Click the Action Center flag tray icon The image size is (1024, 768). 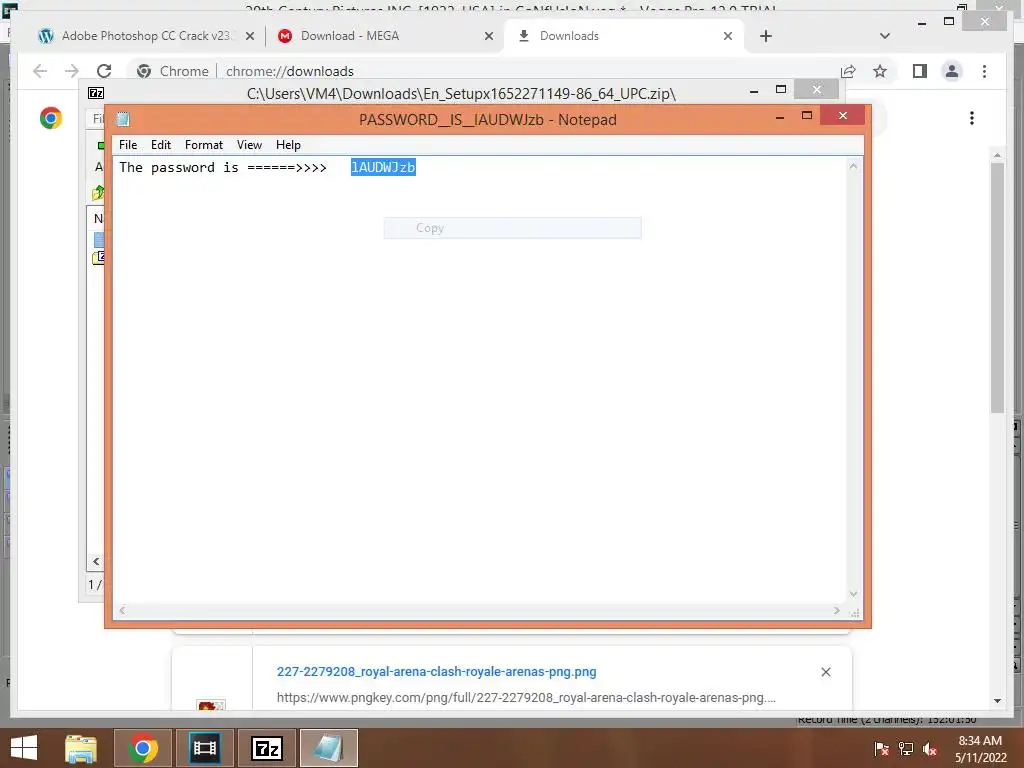[x=881, y=749]
